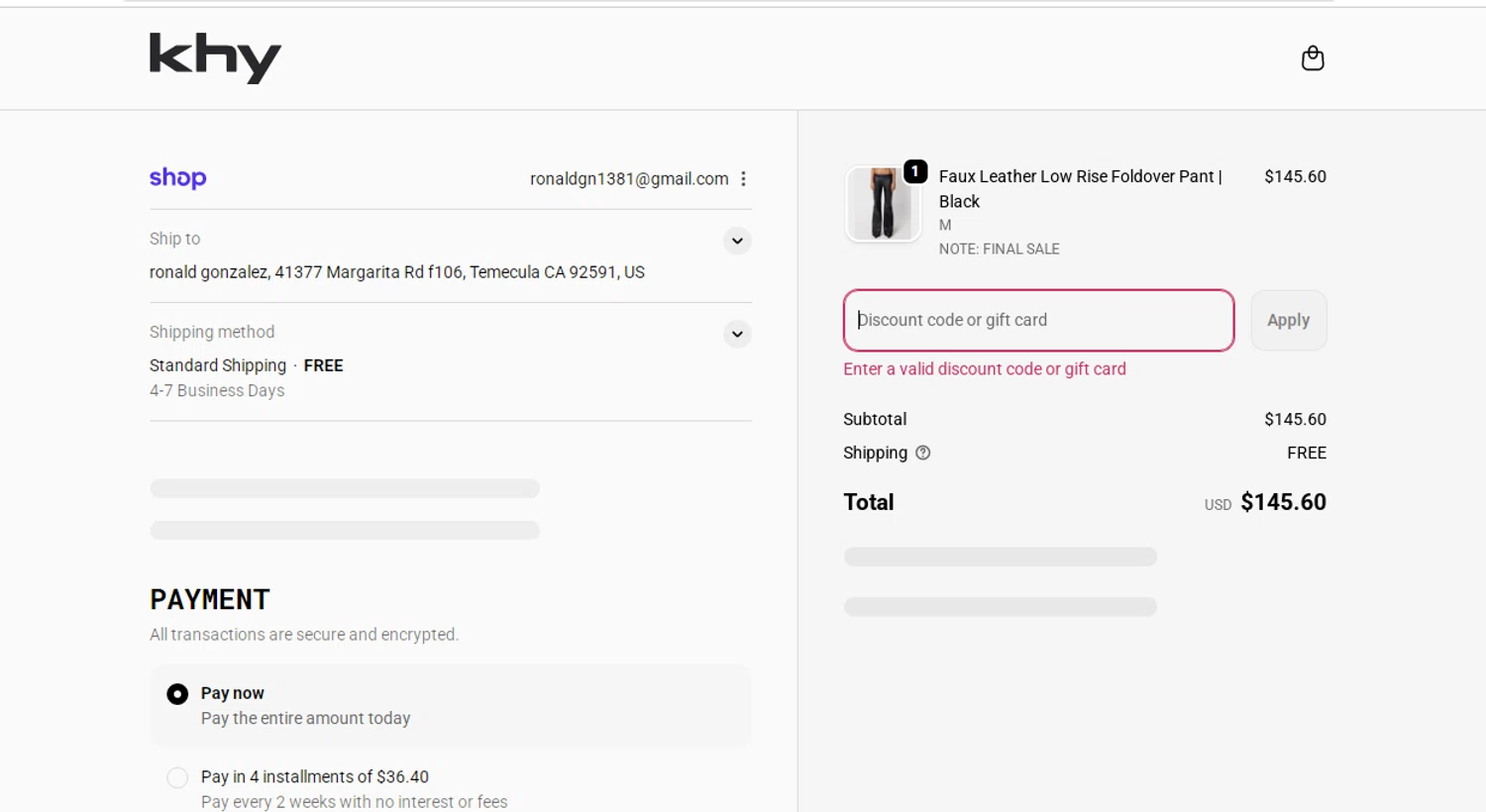Click the PAYMENT heading
The image size is (1486, 812).
(x=210, y=599)
